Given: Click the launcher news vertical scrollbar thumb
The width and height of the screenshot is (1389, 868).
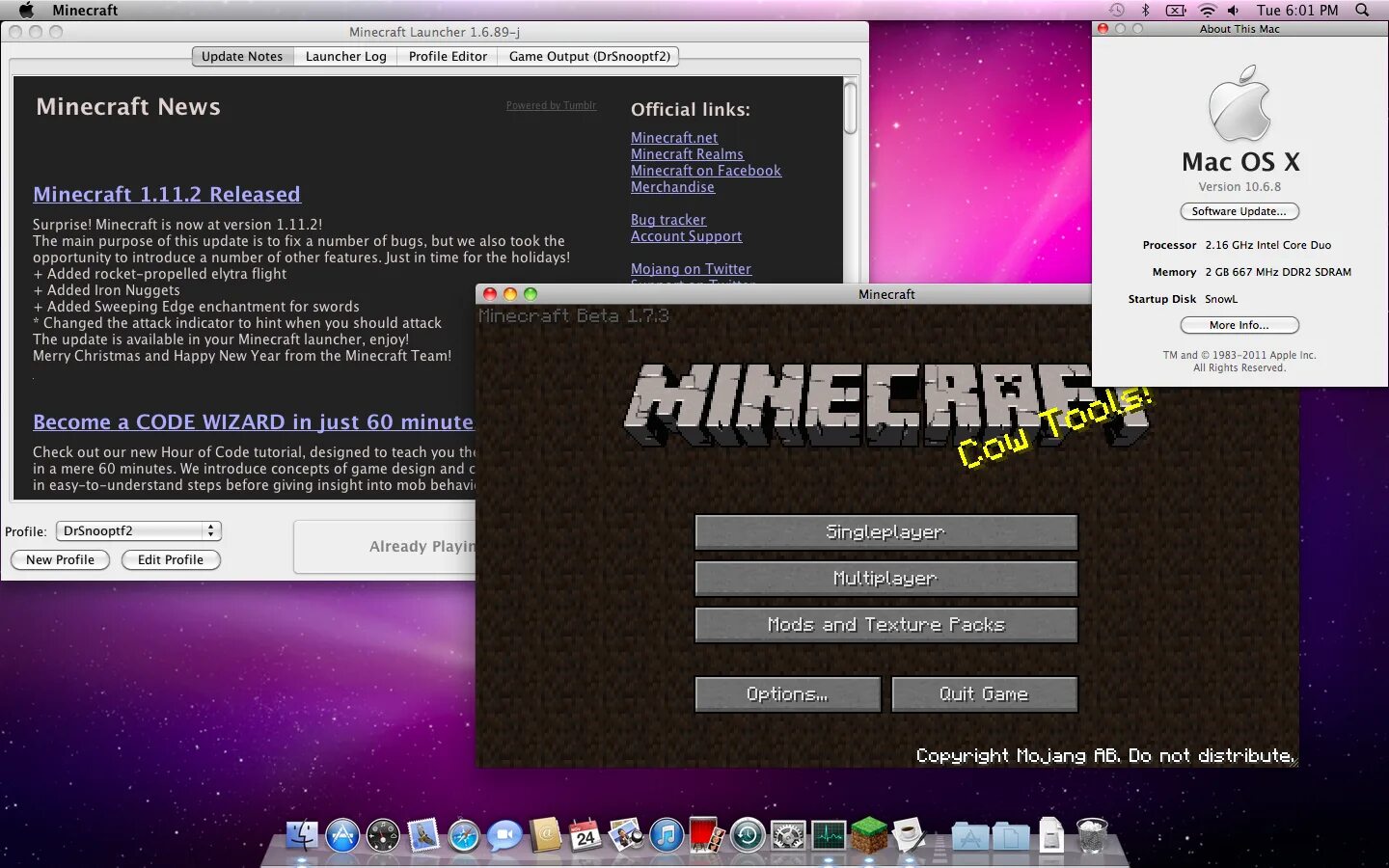Looking at the screenshot, I should [851, 108].
